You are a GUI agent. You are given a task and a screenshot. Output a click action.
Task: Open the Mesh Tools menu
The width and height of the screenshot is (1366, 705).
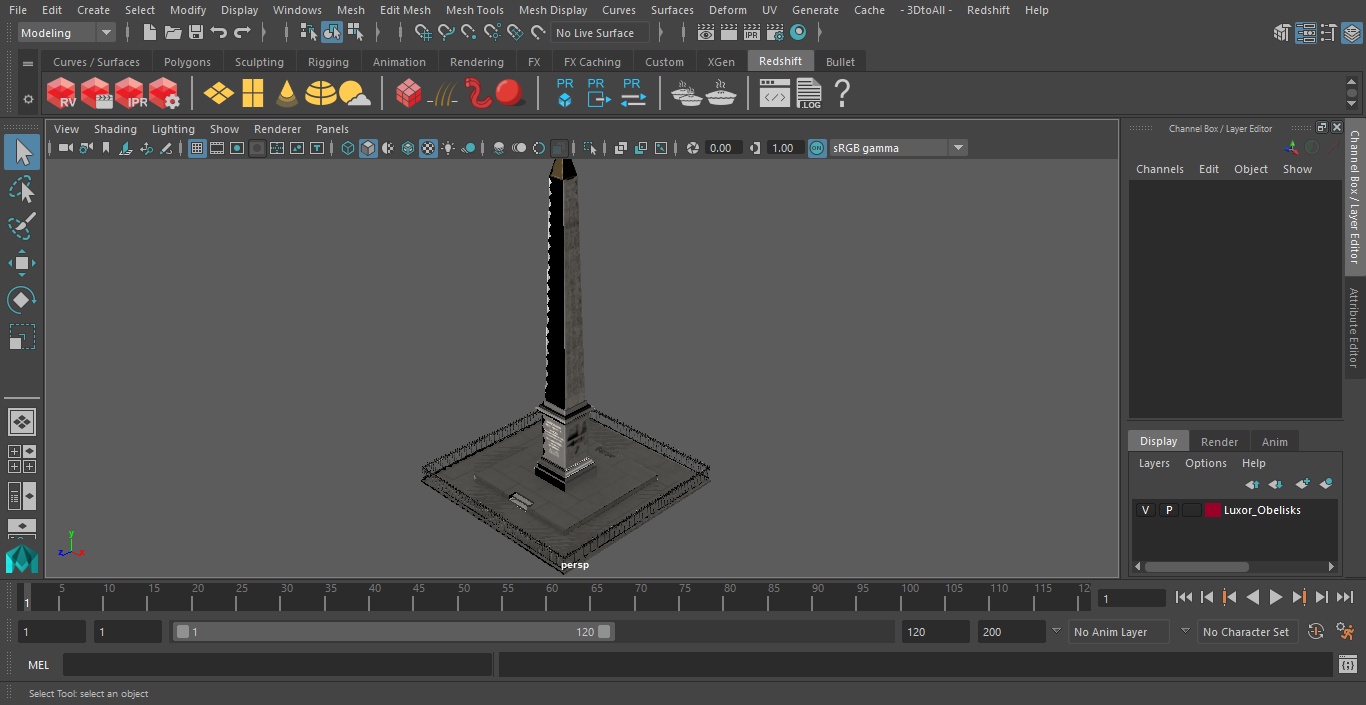pos(474,10)
